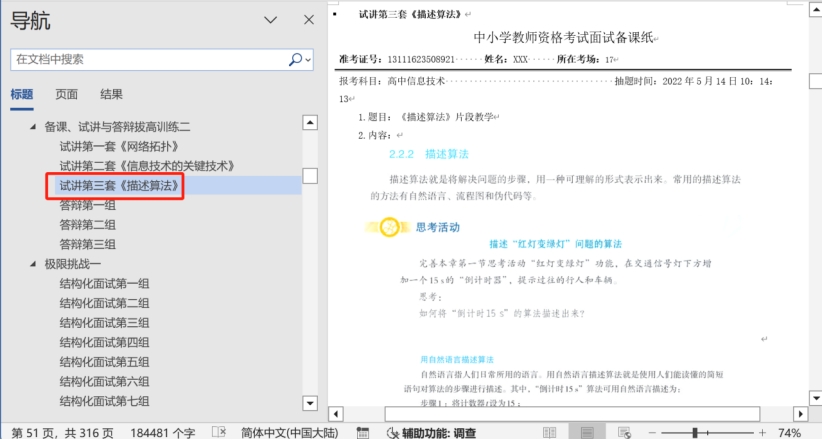Image resolution: width=822 pixels, height=440 pixels.
Task: Open the navigation pane options chevron
Action: [270, 21]
